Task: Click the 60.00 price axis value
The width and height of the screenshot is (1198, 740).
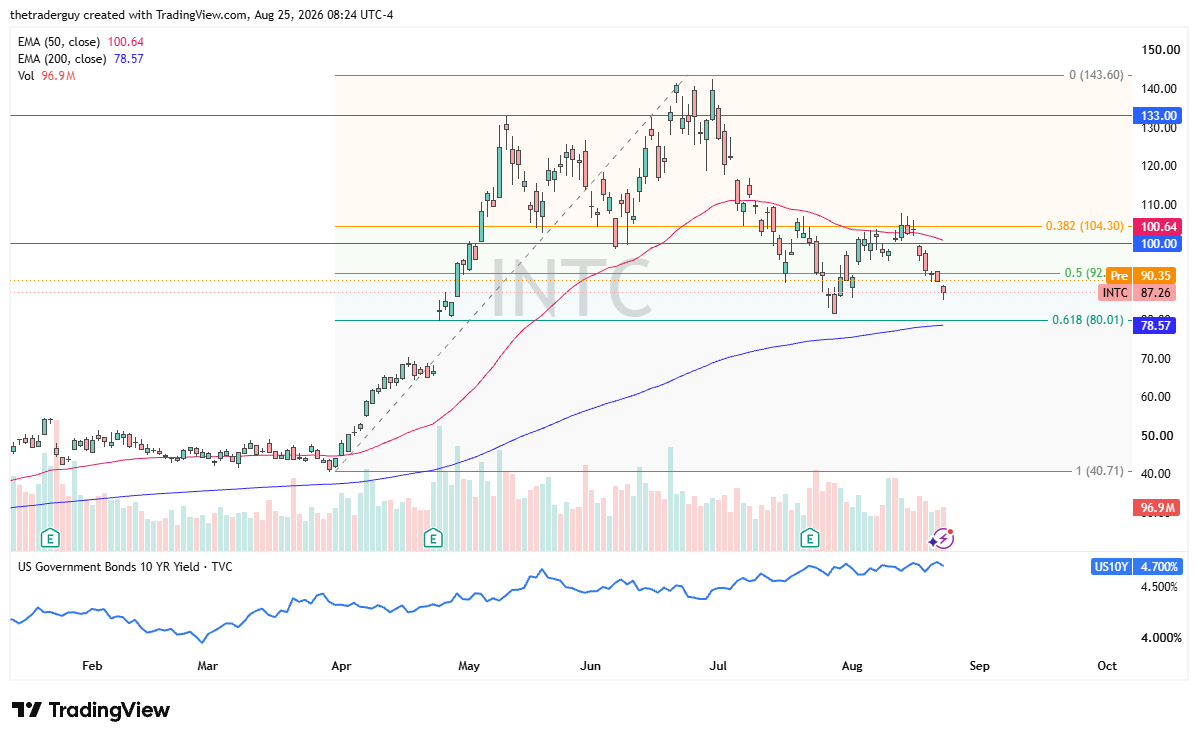Action: coord(1156,397)
